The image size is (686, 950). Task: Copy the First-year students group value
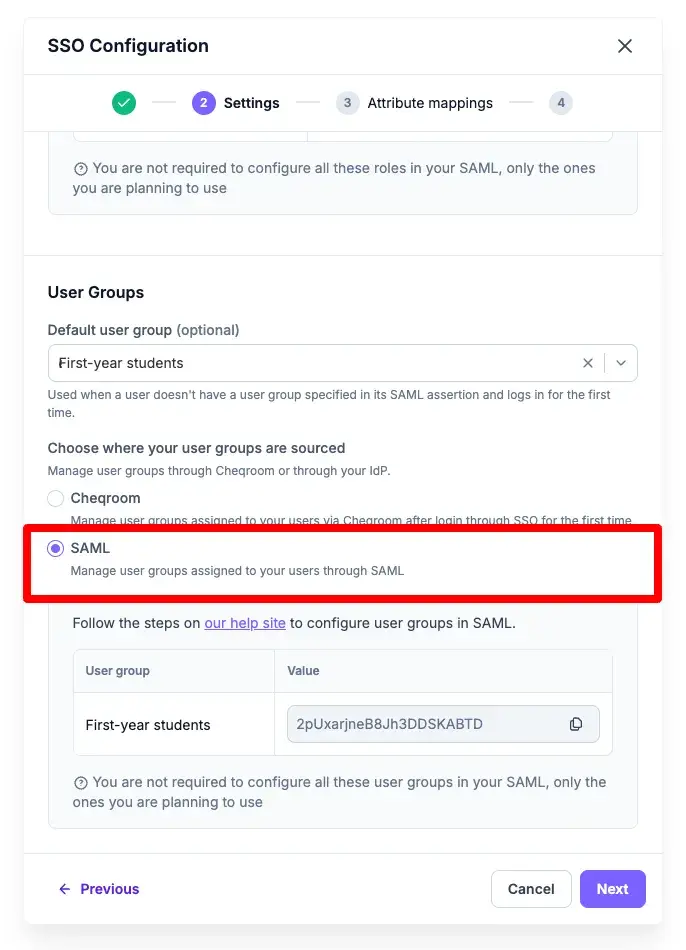click(x=576, y=724)
